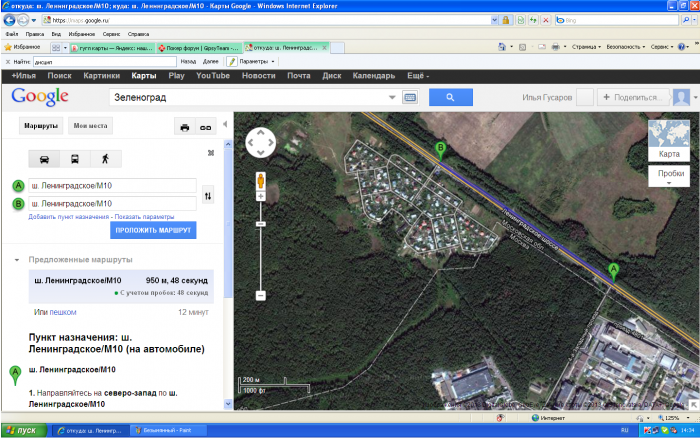Open Картинки in Google top bar
This screenshot has height=438, width=700.
101,76
